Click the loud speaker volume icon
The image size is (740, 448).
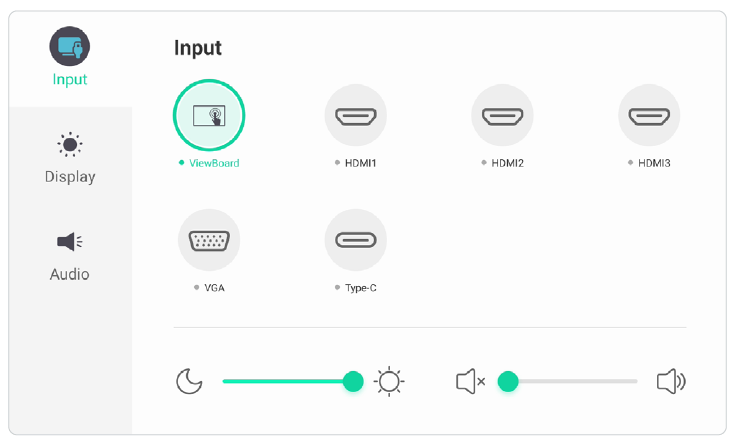pyautogui.click(x=671, y=381)
